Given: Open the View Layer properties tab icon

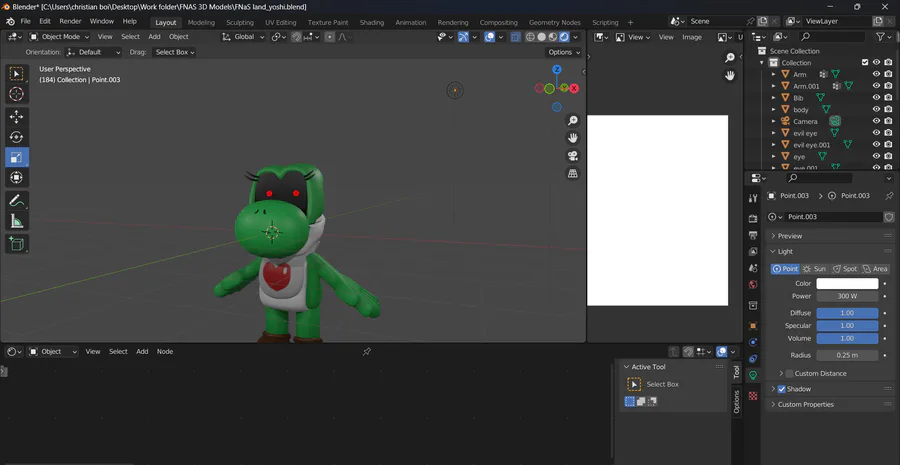Looking at the screenshot, I should coord(753,251).
